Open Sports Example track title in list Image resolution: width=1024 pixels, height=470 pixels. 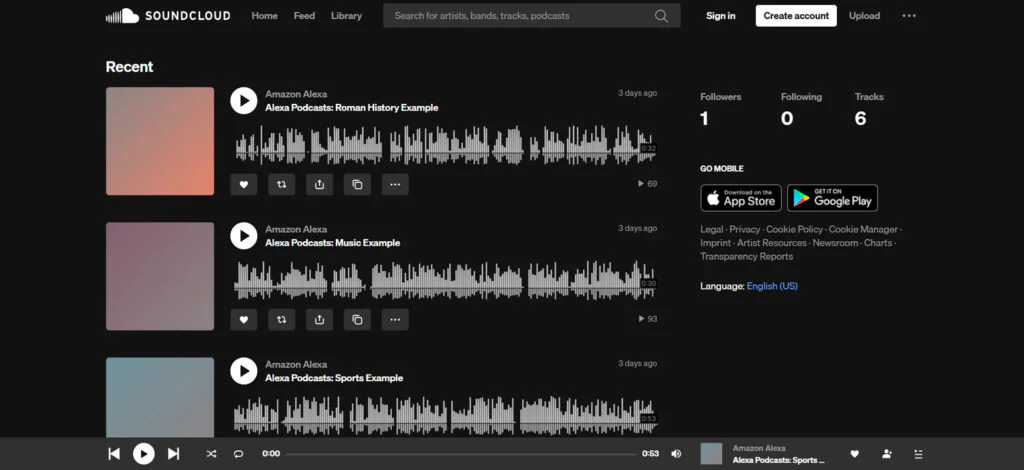334,378
